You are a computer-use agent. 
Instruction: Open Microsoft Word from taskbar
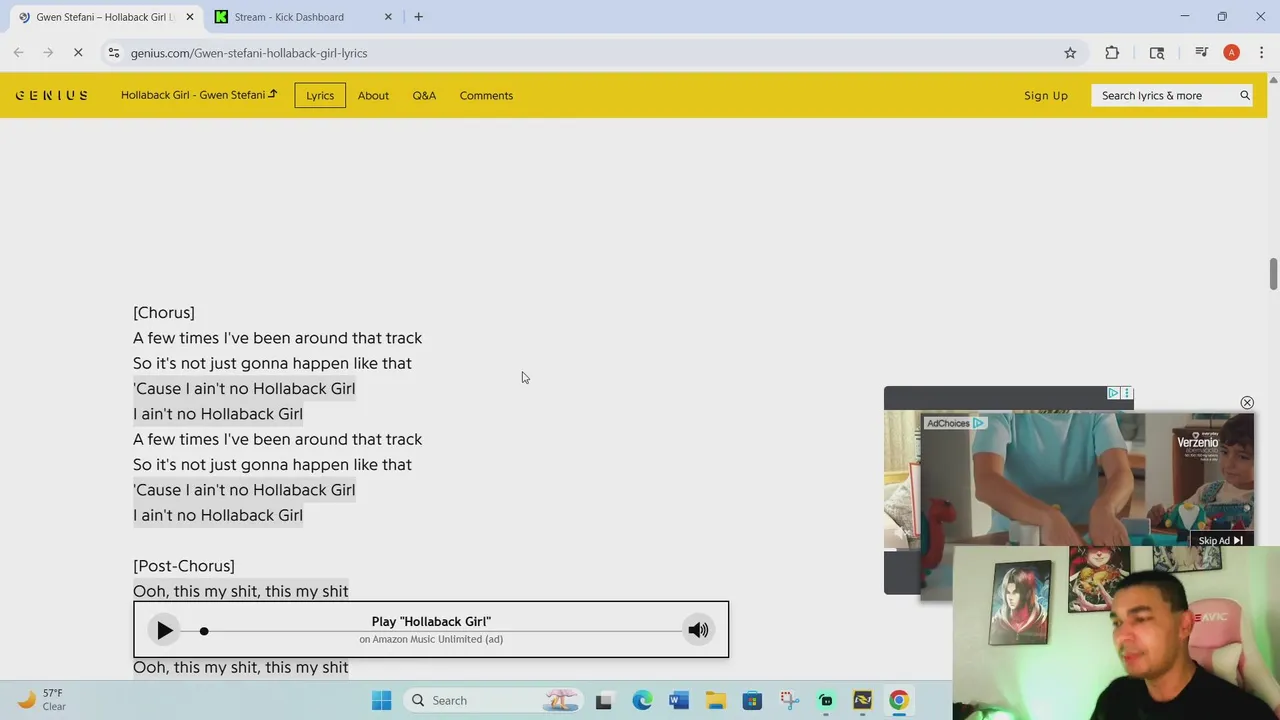coord(679,701)
